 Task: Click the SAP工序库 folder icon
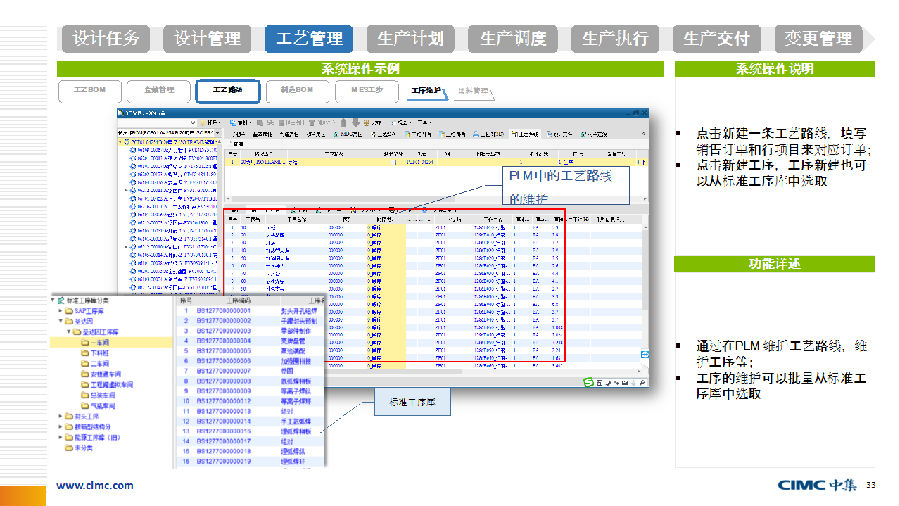[x=68, y=311]
